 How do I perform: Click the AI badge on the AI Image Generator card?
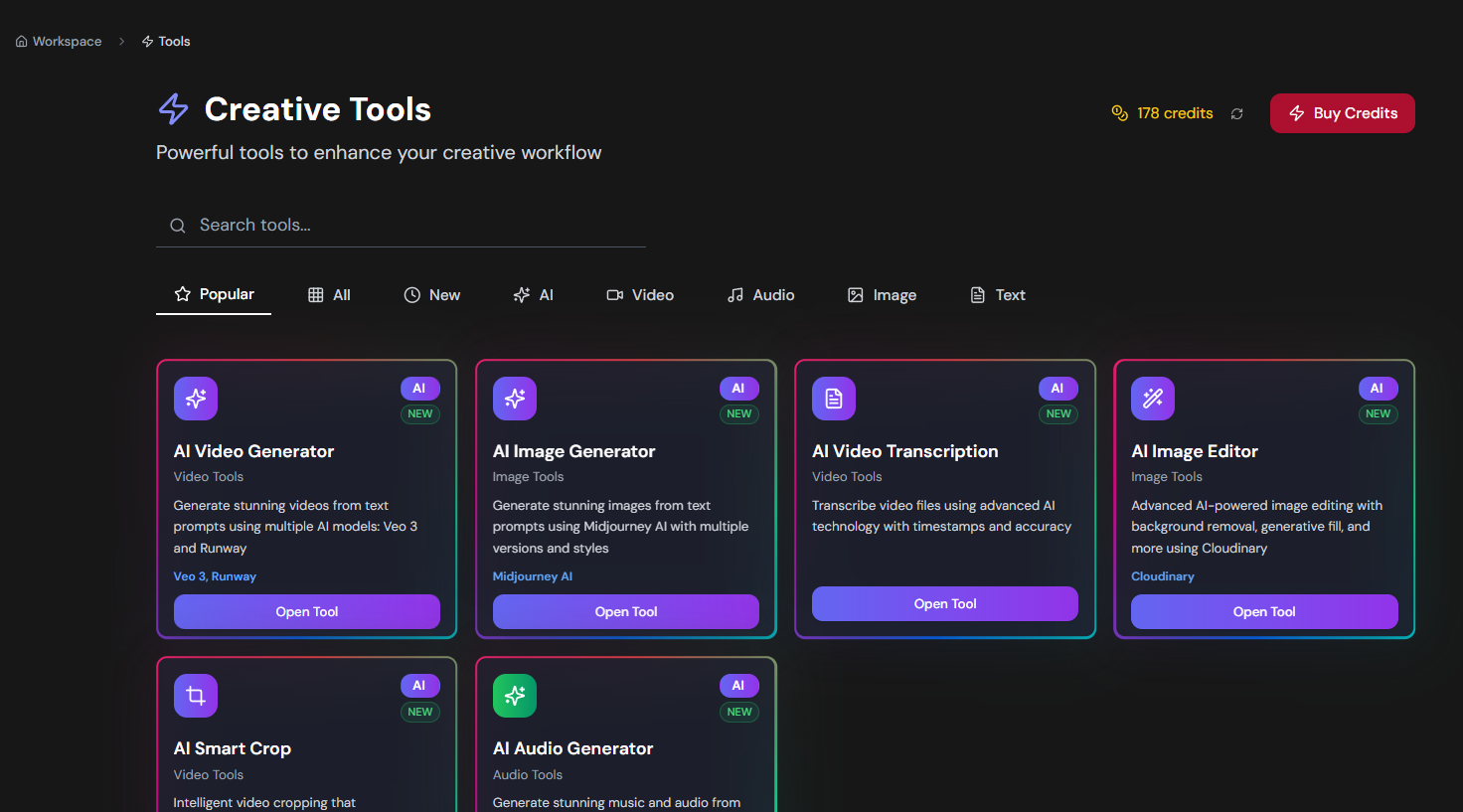point(738,389)
